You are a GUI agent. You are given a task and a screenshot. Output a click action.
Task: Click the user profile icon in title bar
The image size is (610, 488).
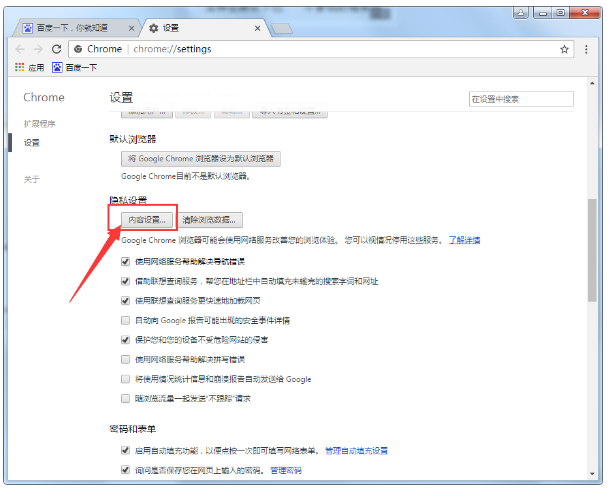[x=521, y=13]
